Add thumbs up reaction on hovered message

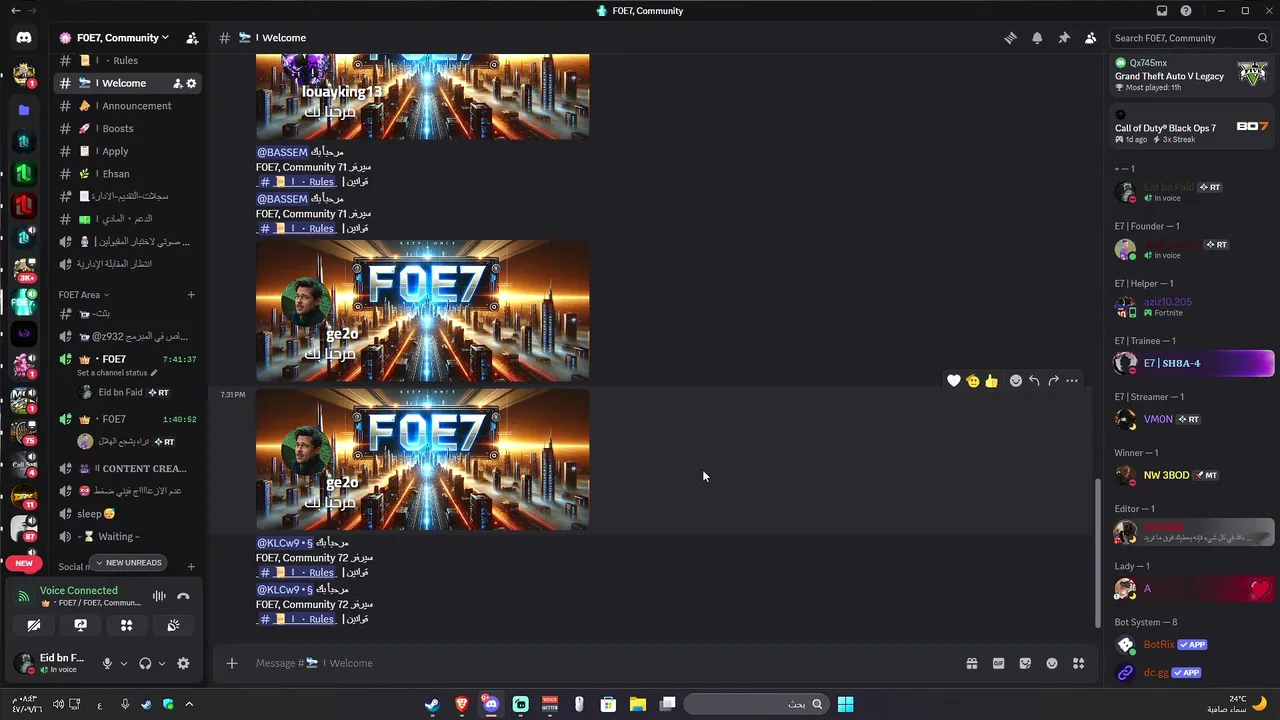[991, 381]
